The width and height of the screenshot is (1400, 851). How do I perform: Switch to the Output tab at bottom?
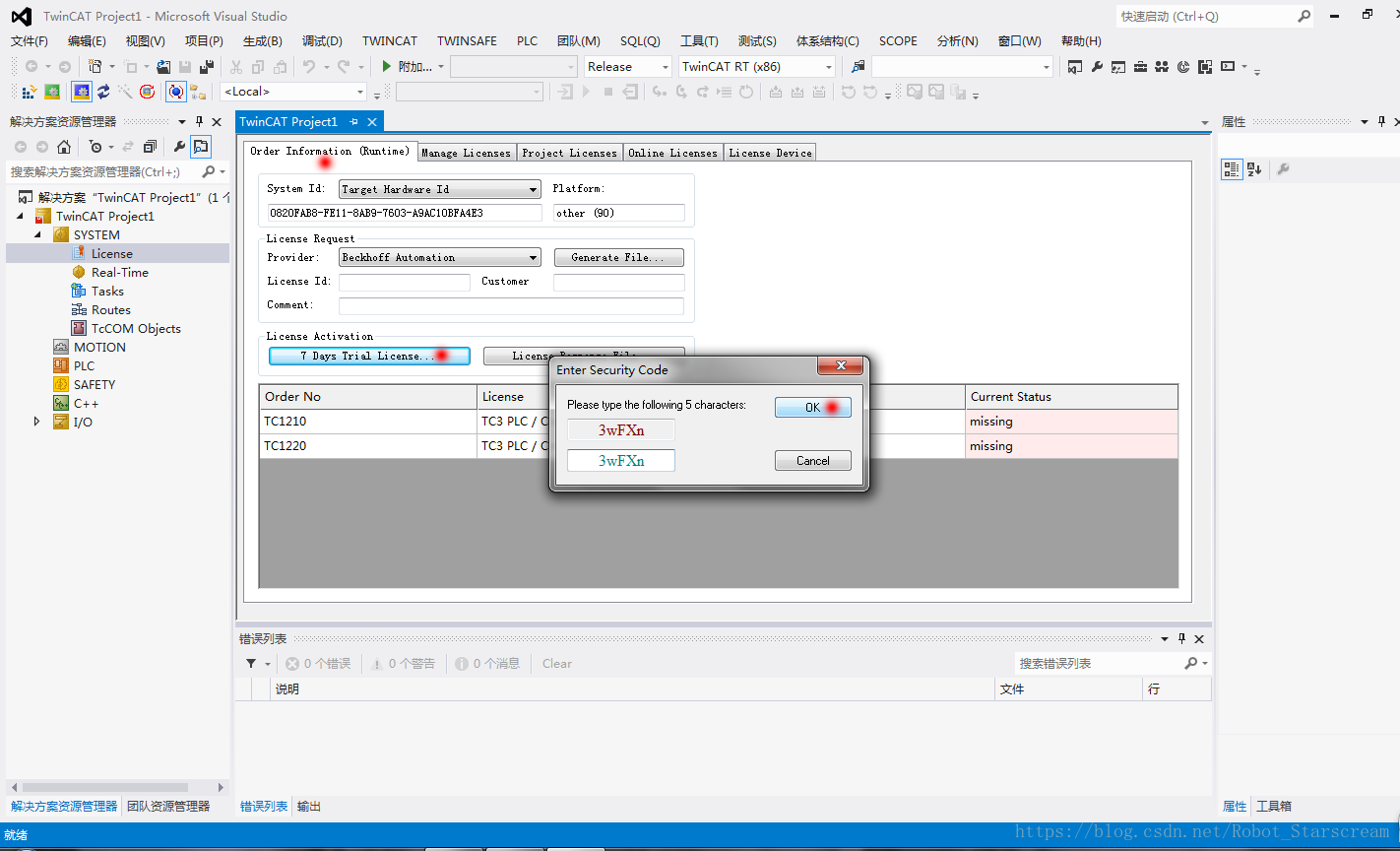coord(309,807)
